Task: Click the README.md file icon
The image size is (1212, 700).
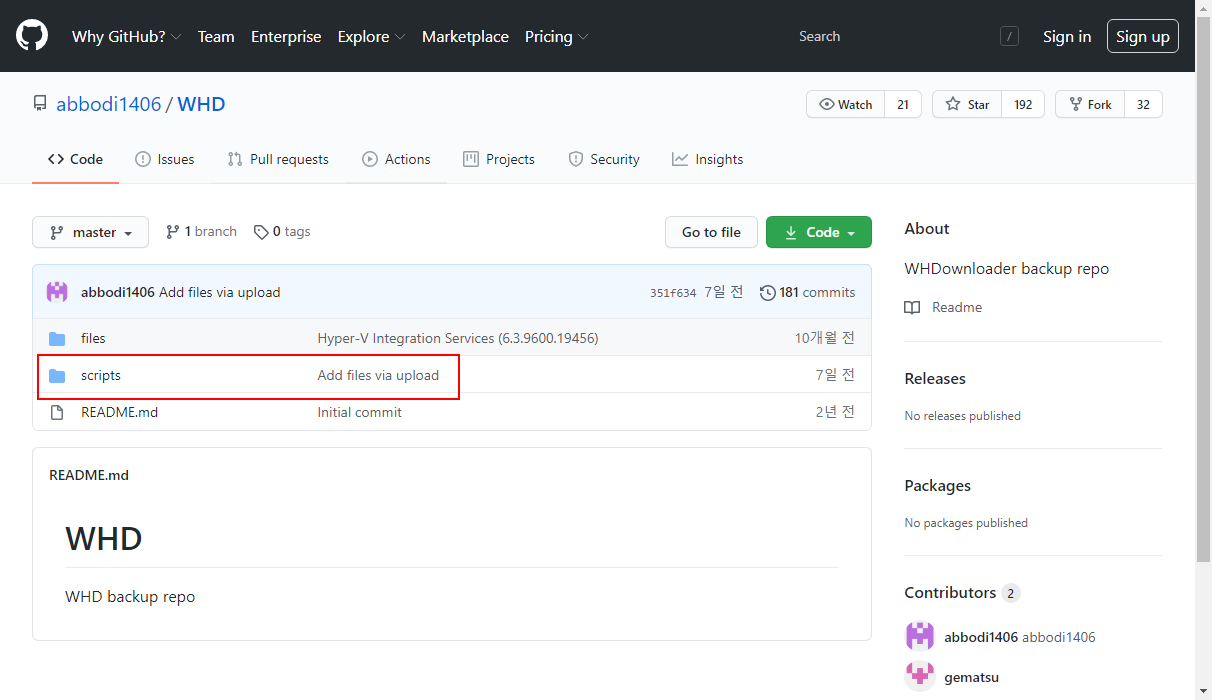Action: coord(57,412)
